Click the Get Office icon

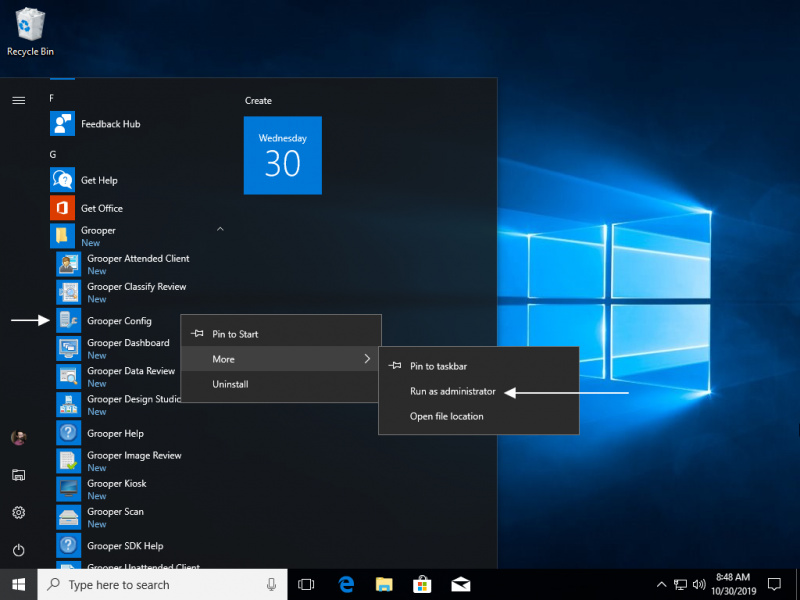63,208
